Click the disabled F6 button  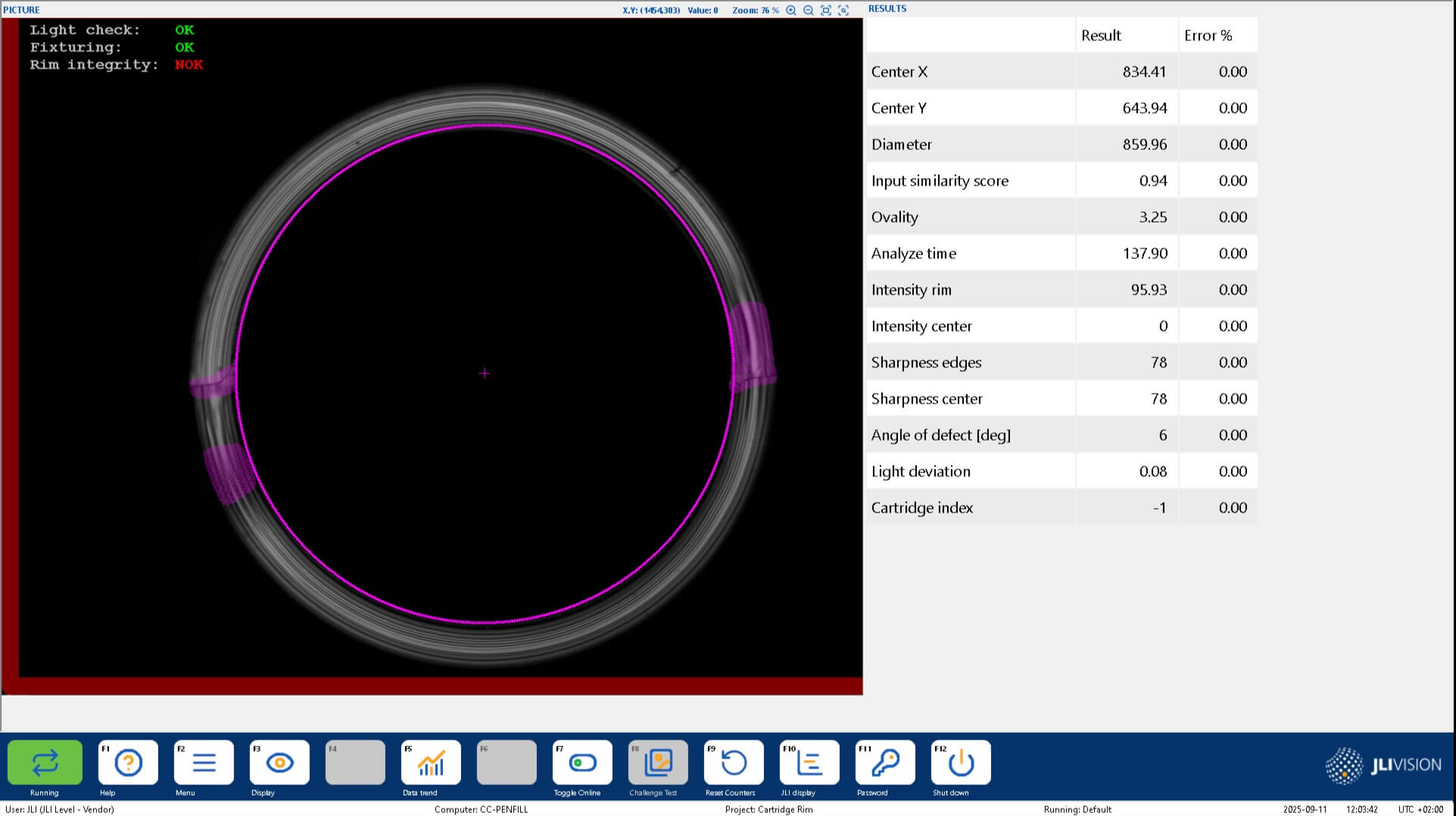click(507, 762)
